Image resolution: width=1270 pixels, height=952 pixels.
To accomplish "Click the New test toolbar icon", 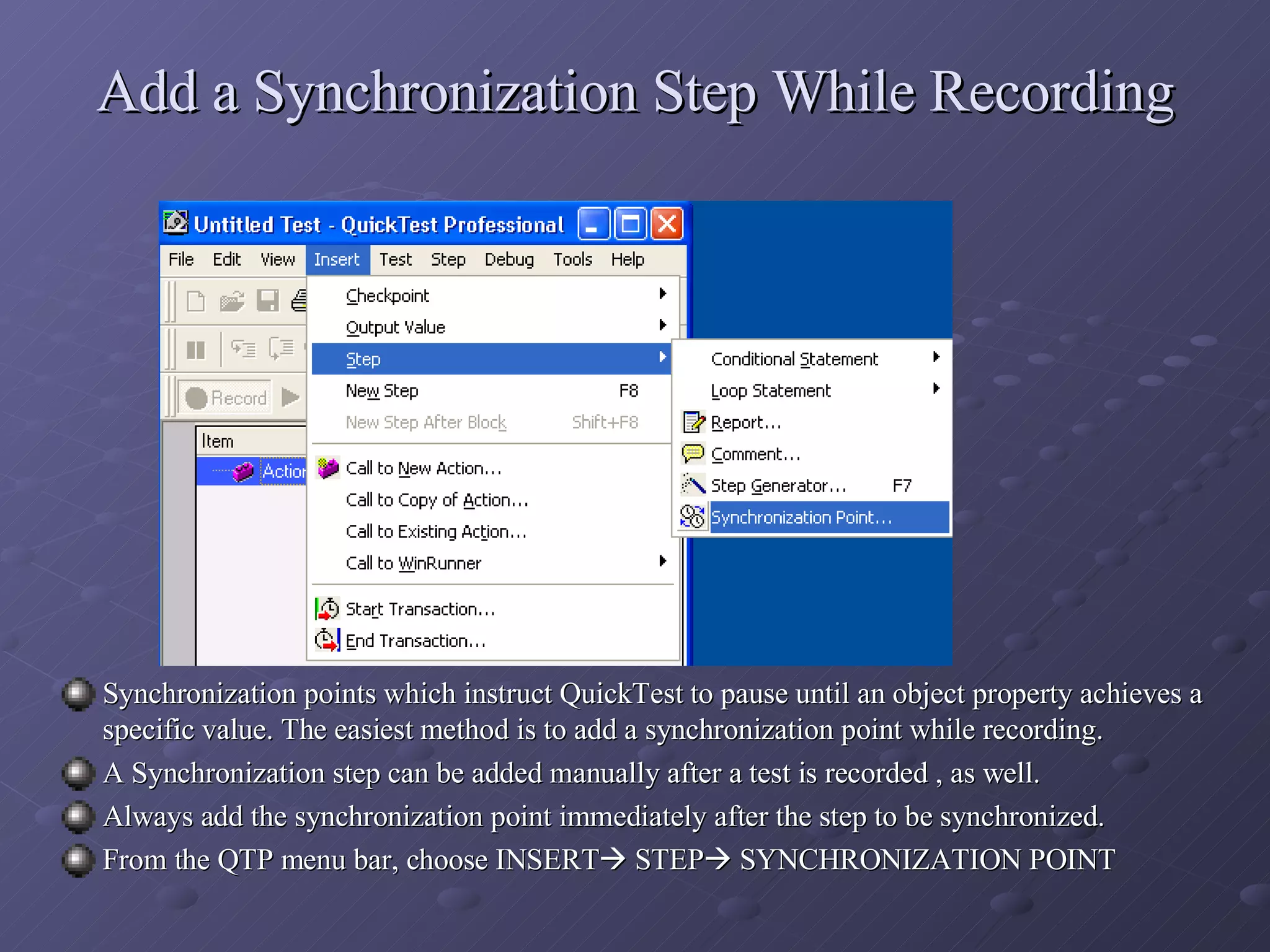I will pyautogui.click(x=196, y=302).
